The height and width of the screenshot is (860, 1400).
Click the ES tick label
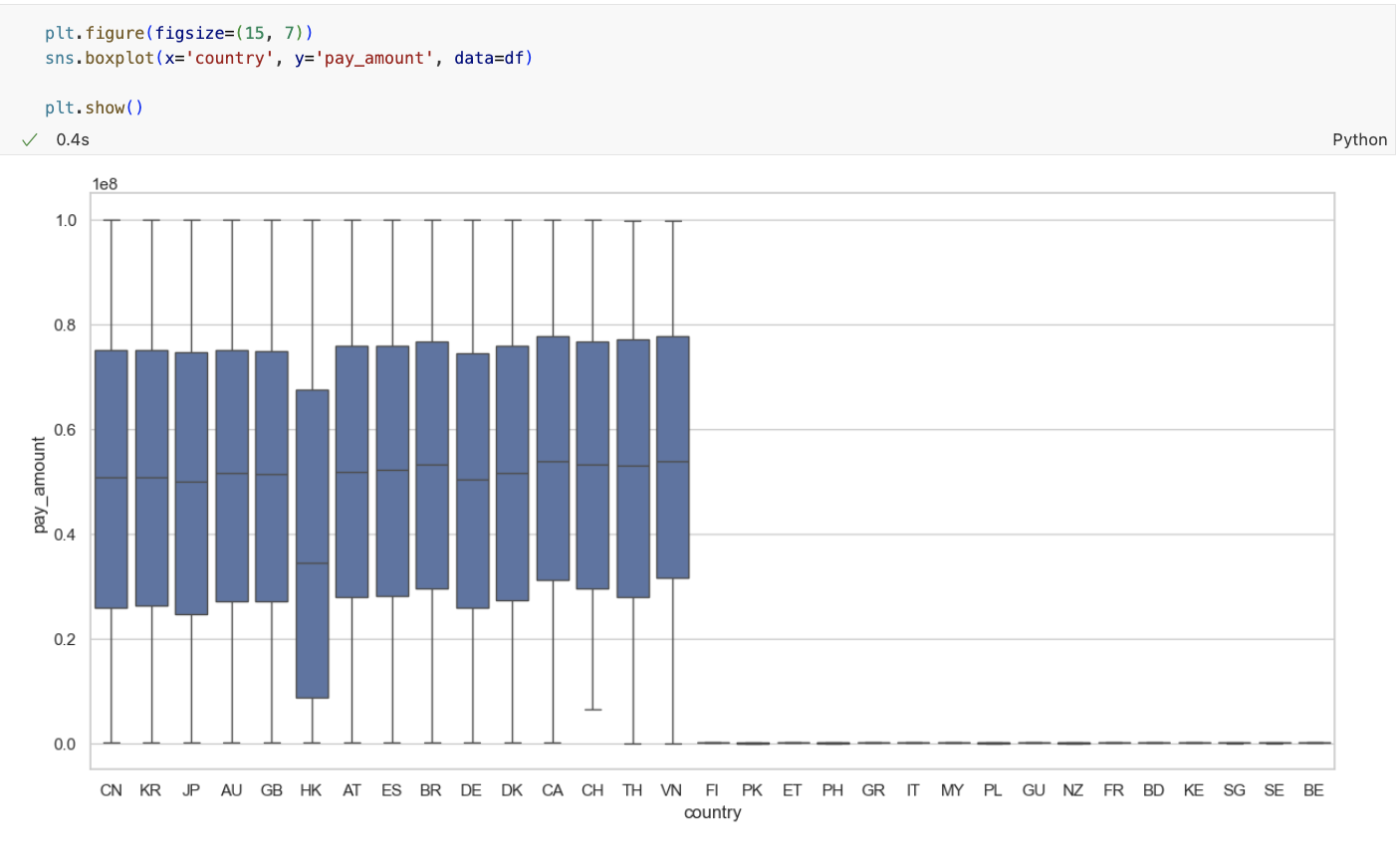click(x=391, y=790)
